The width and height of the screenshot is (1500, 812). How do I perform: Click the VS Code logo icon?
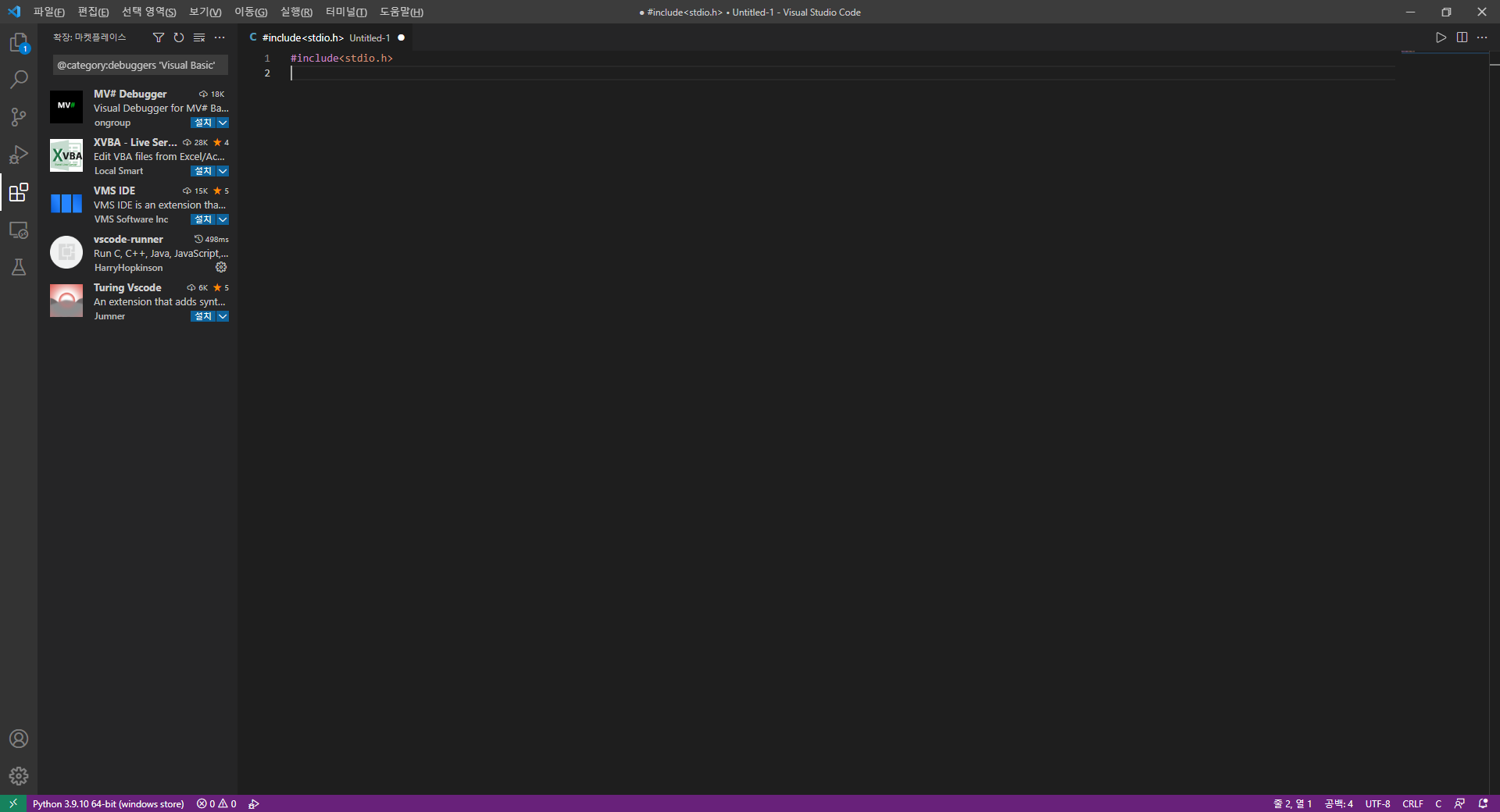[14, 12]
